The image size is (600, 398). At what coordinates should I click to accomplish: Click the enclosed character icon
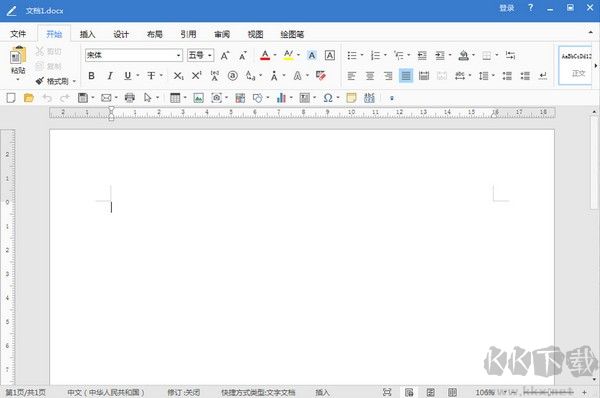pyautogui.click(x=233, y=76)
